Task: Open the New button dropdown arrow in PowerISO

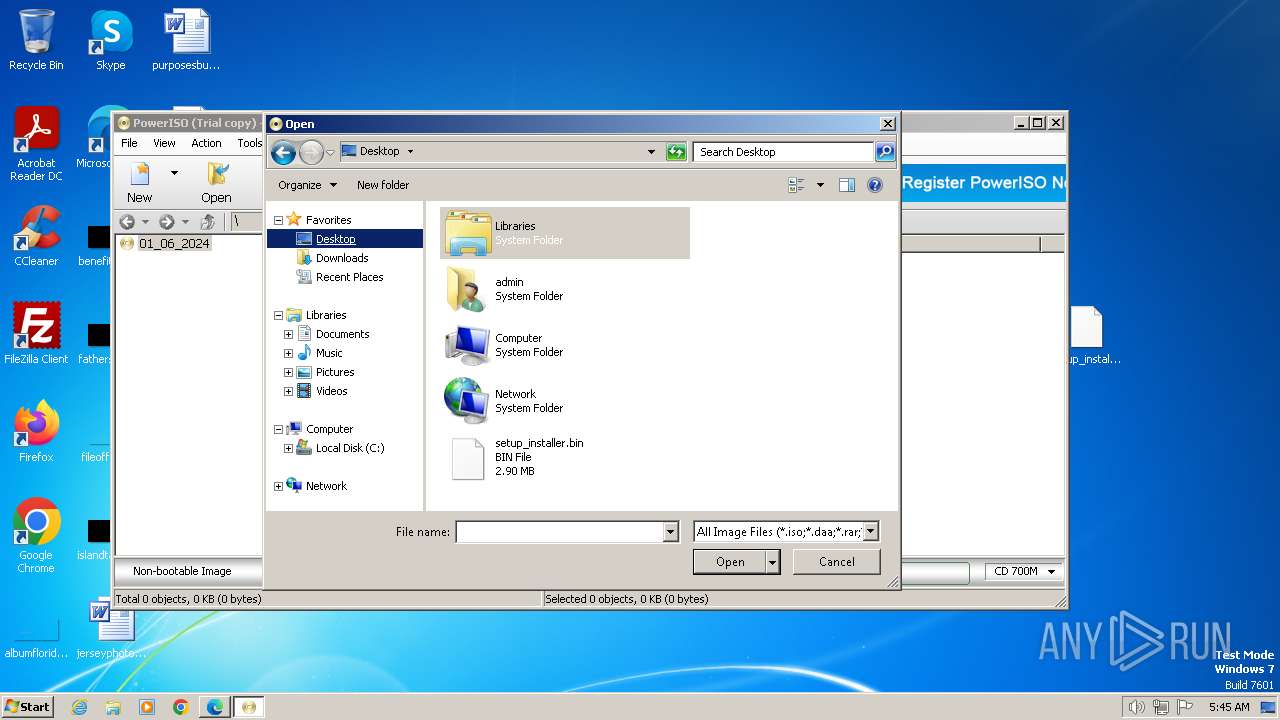Action: tap(174, 173)
